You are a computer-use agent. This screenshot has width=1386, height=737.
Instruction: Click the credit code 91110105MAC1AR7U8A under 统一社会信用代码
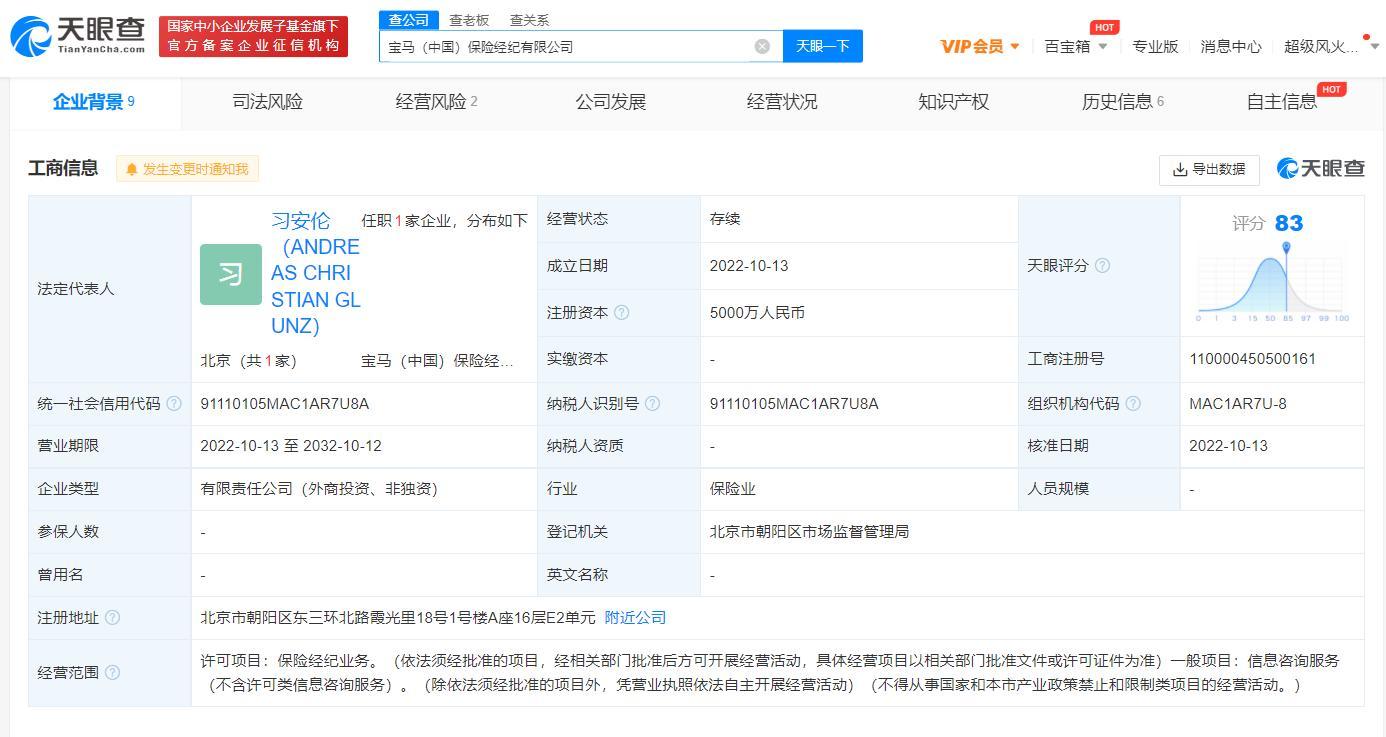[284, 404]
